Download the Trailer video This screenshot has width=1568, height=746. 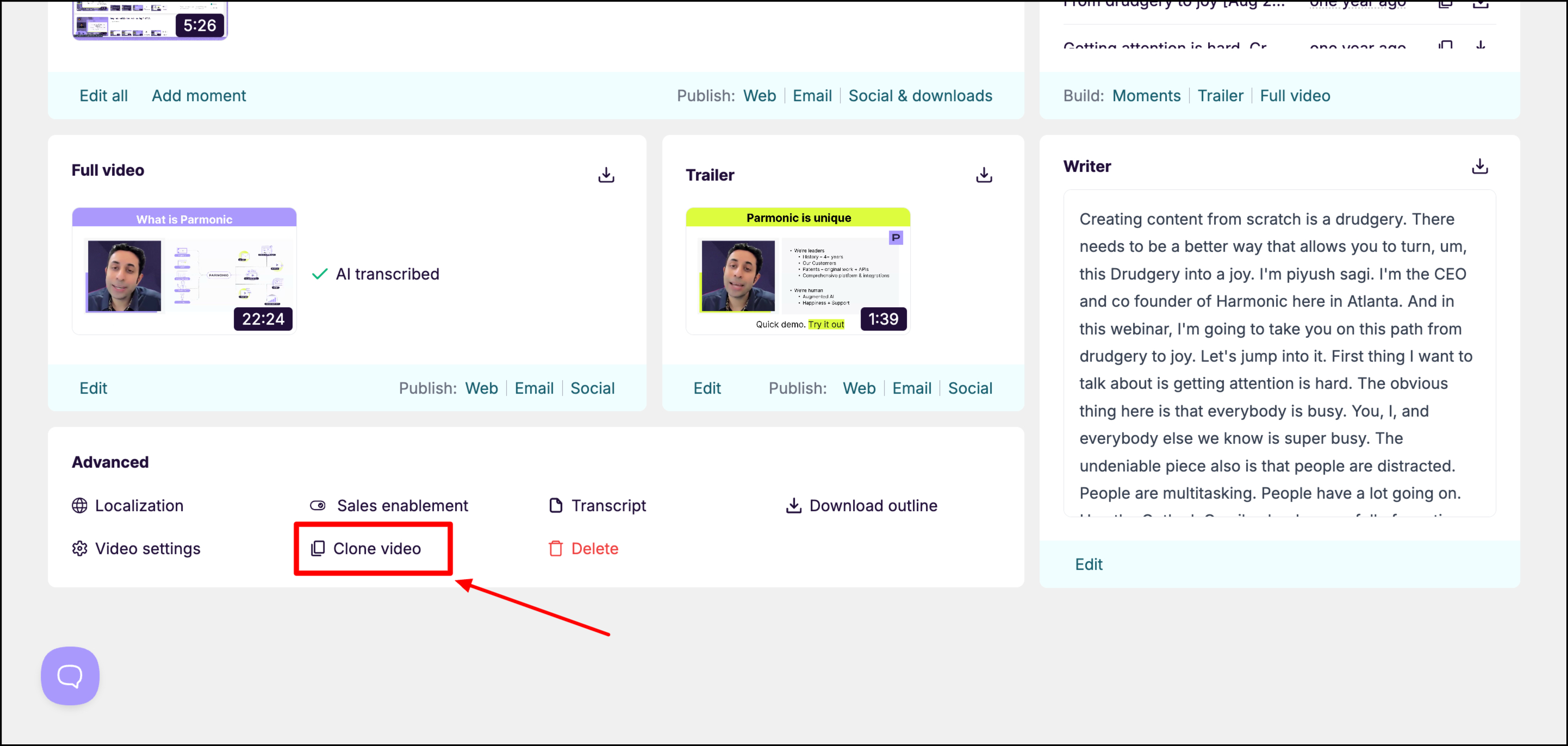(984, 176)
